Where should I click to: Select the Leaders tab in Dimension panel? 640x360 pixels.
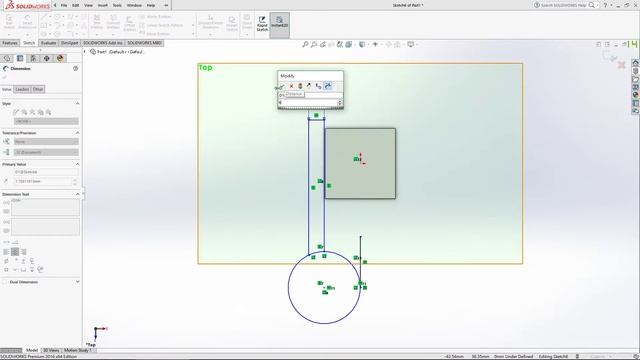tap(22, 89)
